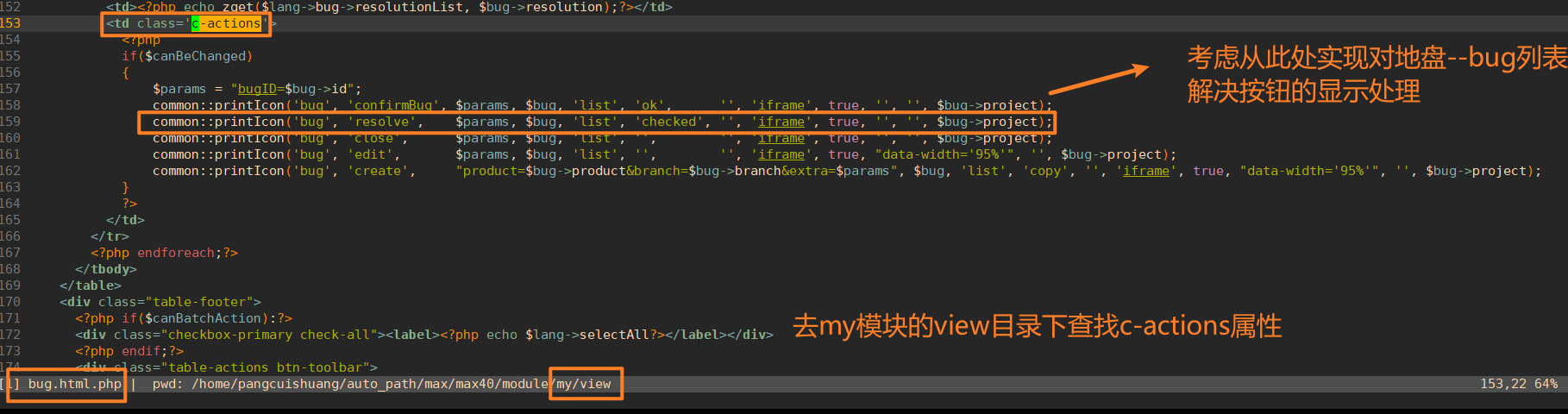Click the 'checked' icon argument
The image size is (1568, 414).
tap(673, 122)
